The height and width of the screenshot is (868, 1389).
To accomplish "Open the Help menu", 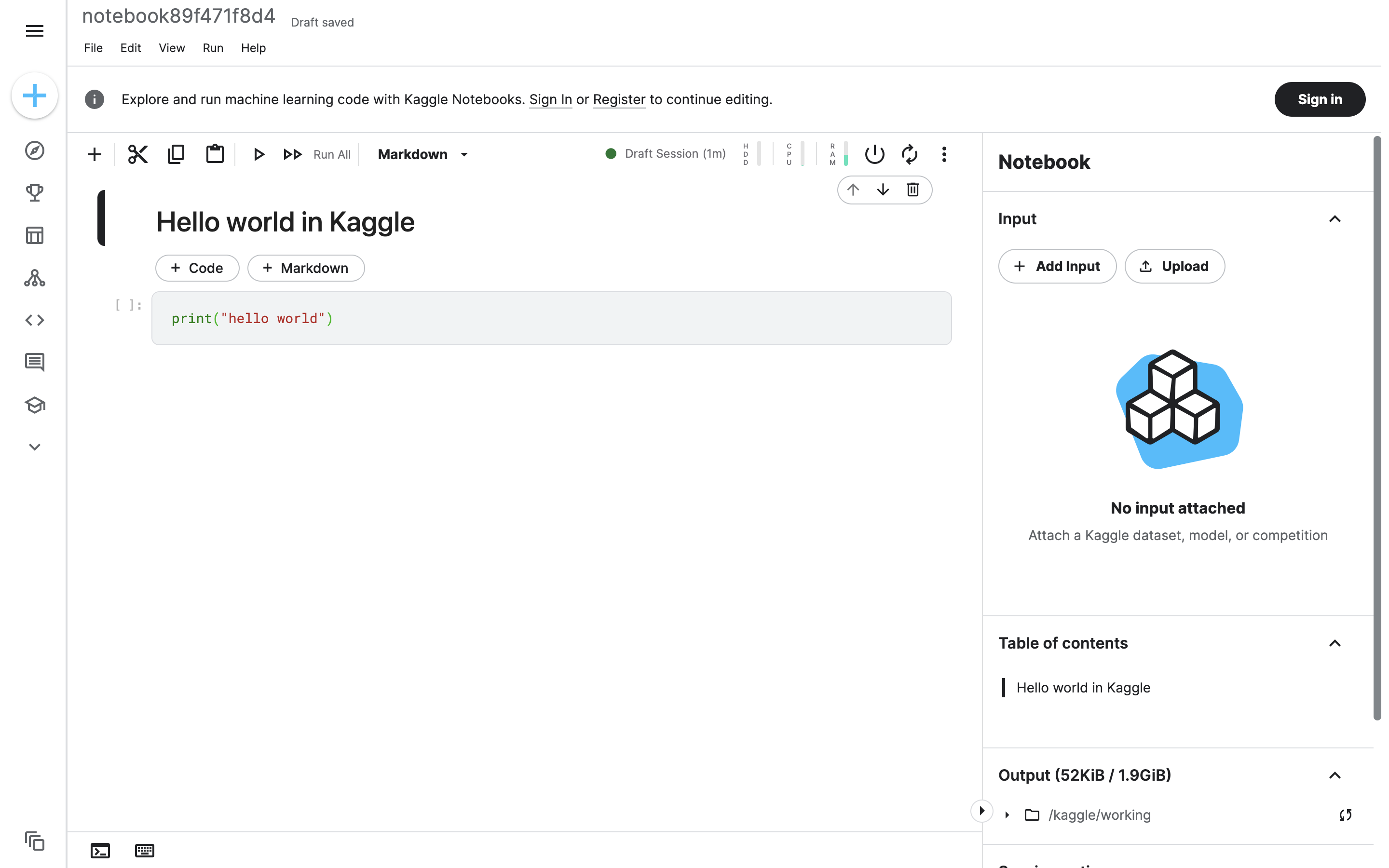I will pyautogui.click(x=253, y=48).
